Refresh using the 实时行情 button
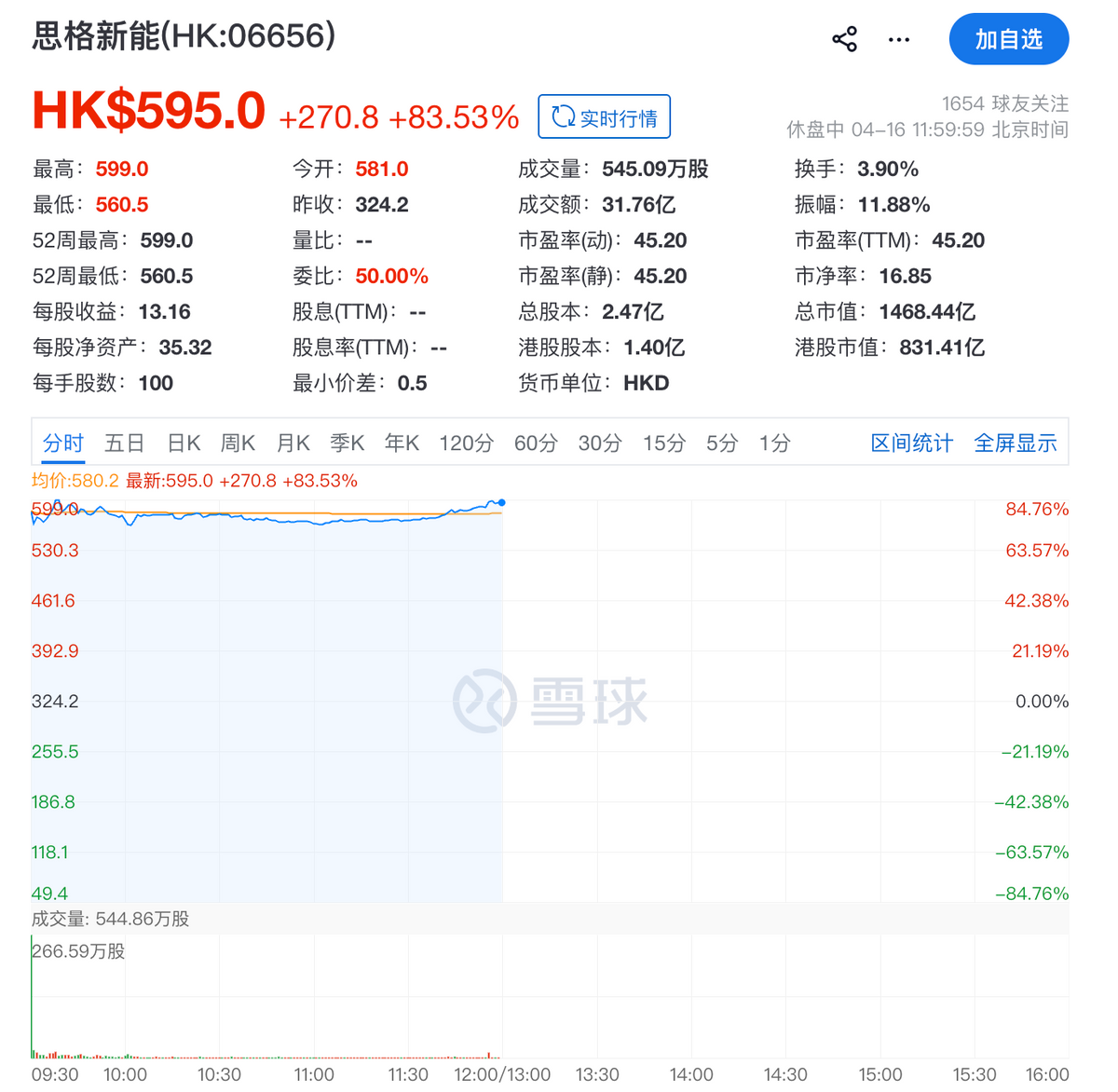This screenshot has height=1092, width=1118. coord(604,117)
